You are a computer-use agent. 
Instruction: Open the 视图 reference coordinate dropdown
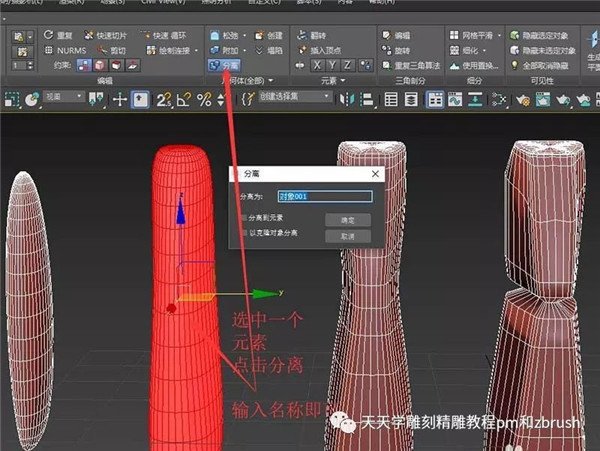pyautogui.click(x=64, y=96)
